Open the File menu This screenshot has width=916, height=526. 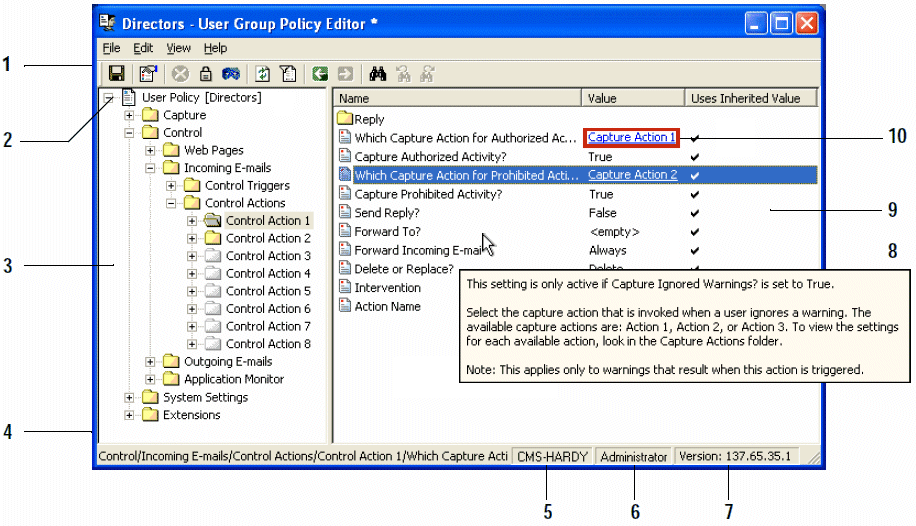pos(111,48)
